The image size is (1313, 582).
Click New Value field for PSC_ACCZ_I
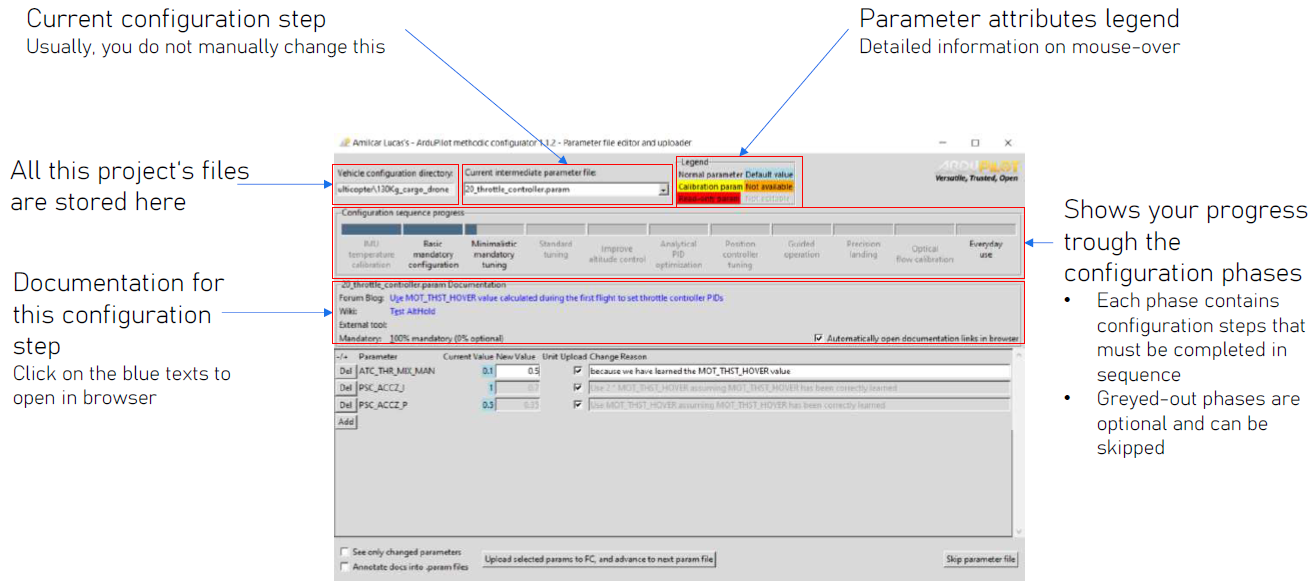click(x=518, y=388)
